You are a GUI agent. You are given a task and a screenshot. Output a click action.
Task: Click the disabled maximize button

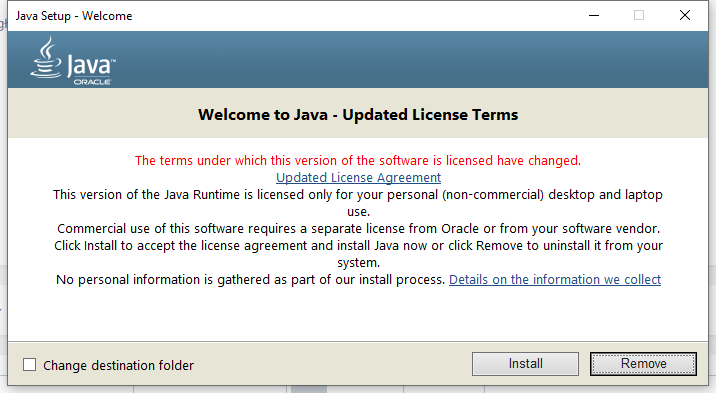[x=639, y=16]
